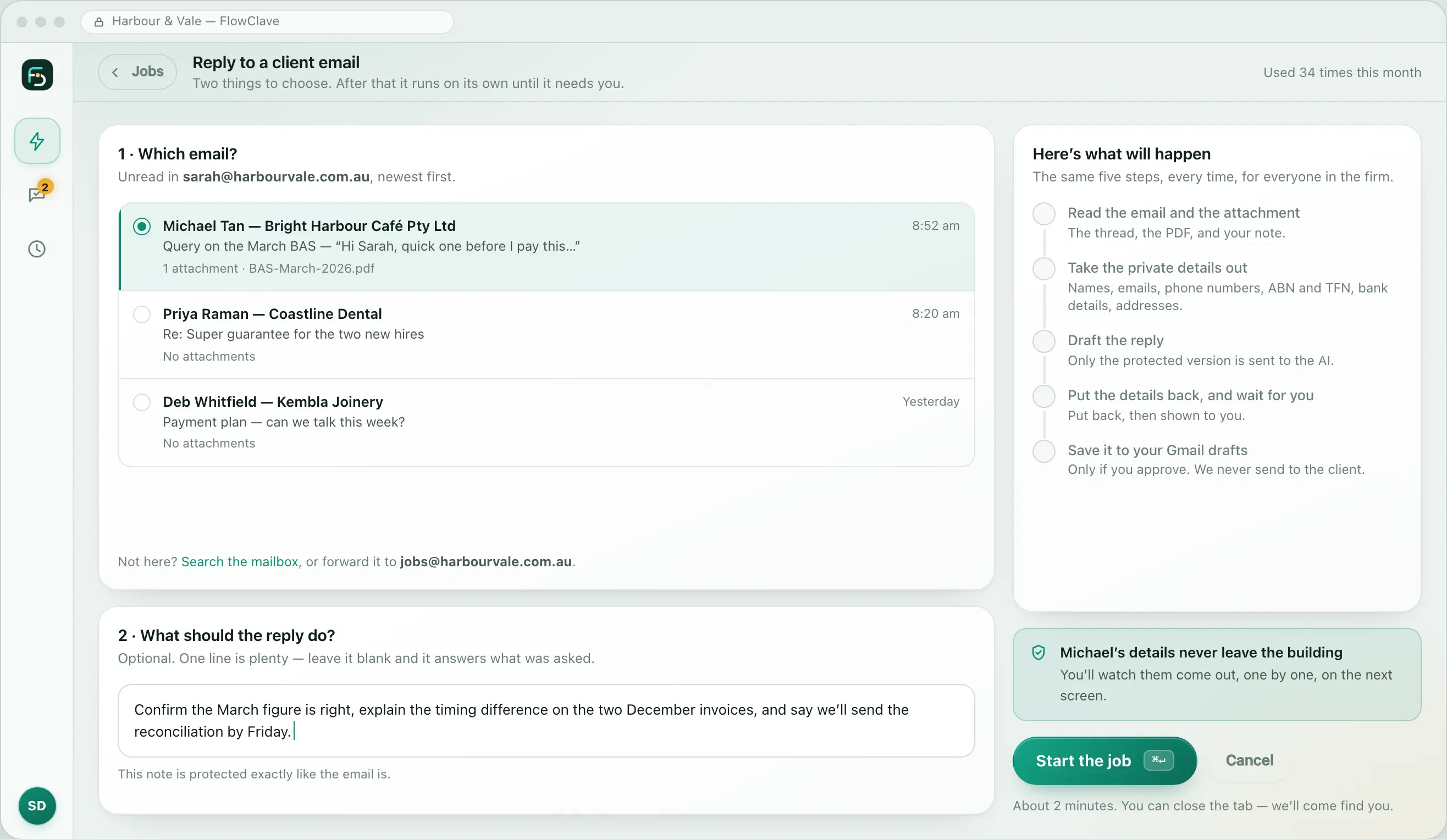Click the step circle for Read the email and the attachment

point(1044,214)
